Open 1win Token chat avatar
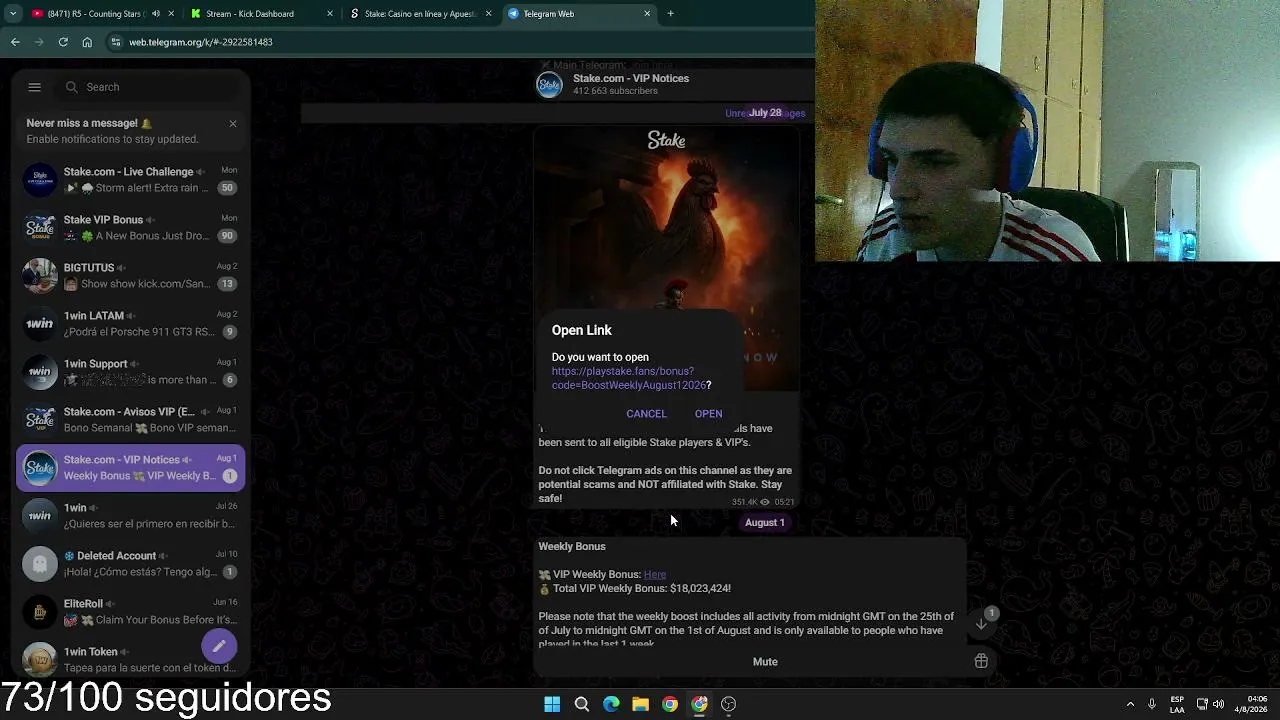 click(40, 659)
